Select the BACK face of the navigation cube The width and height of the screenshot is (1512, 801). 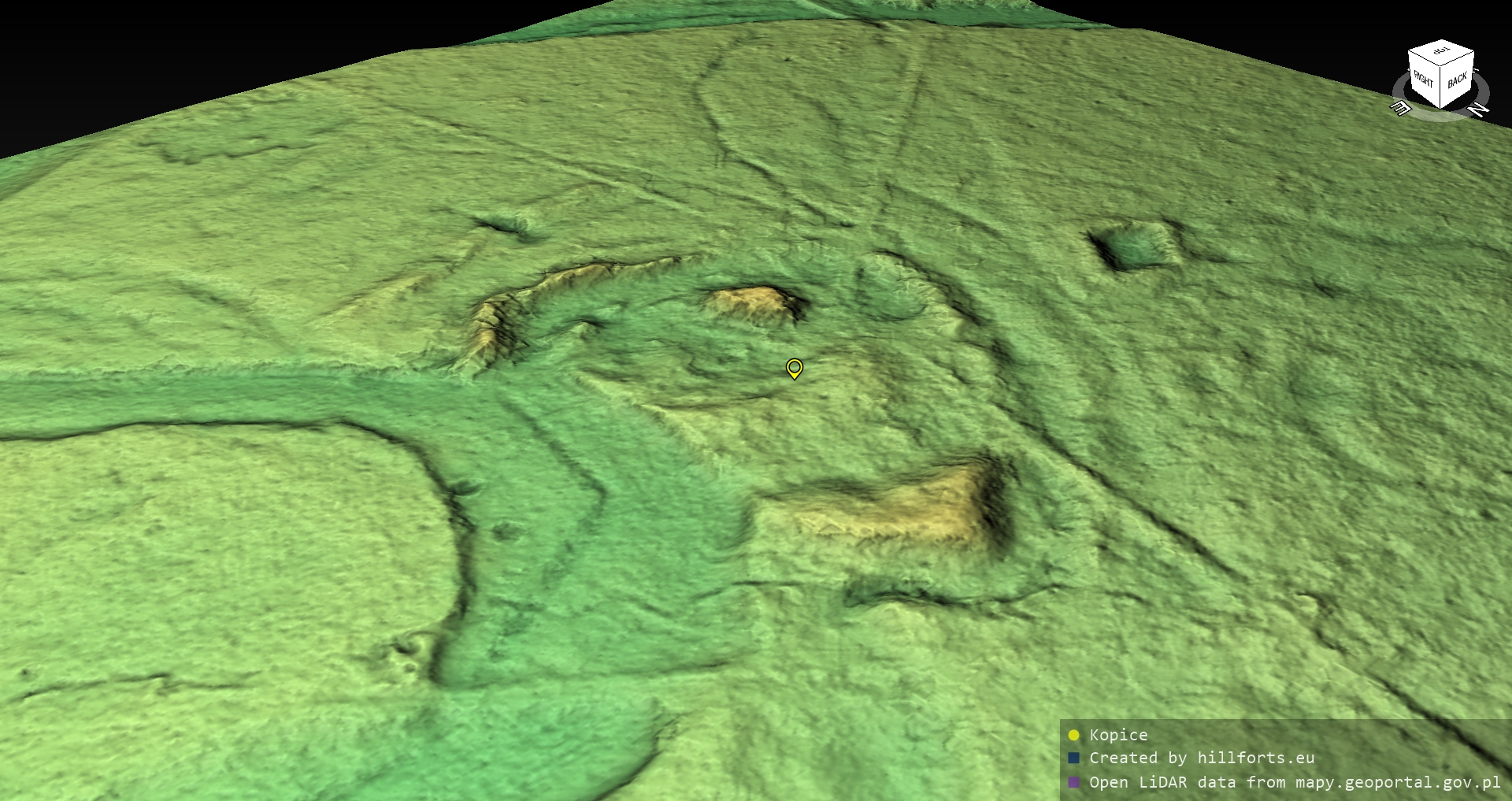point(1457,80)
